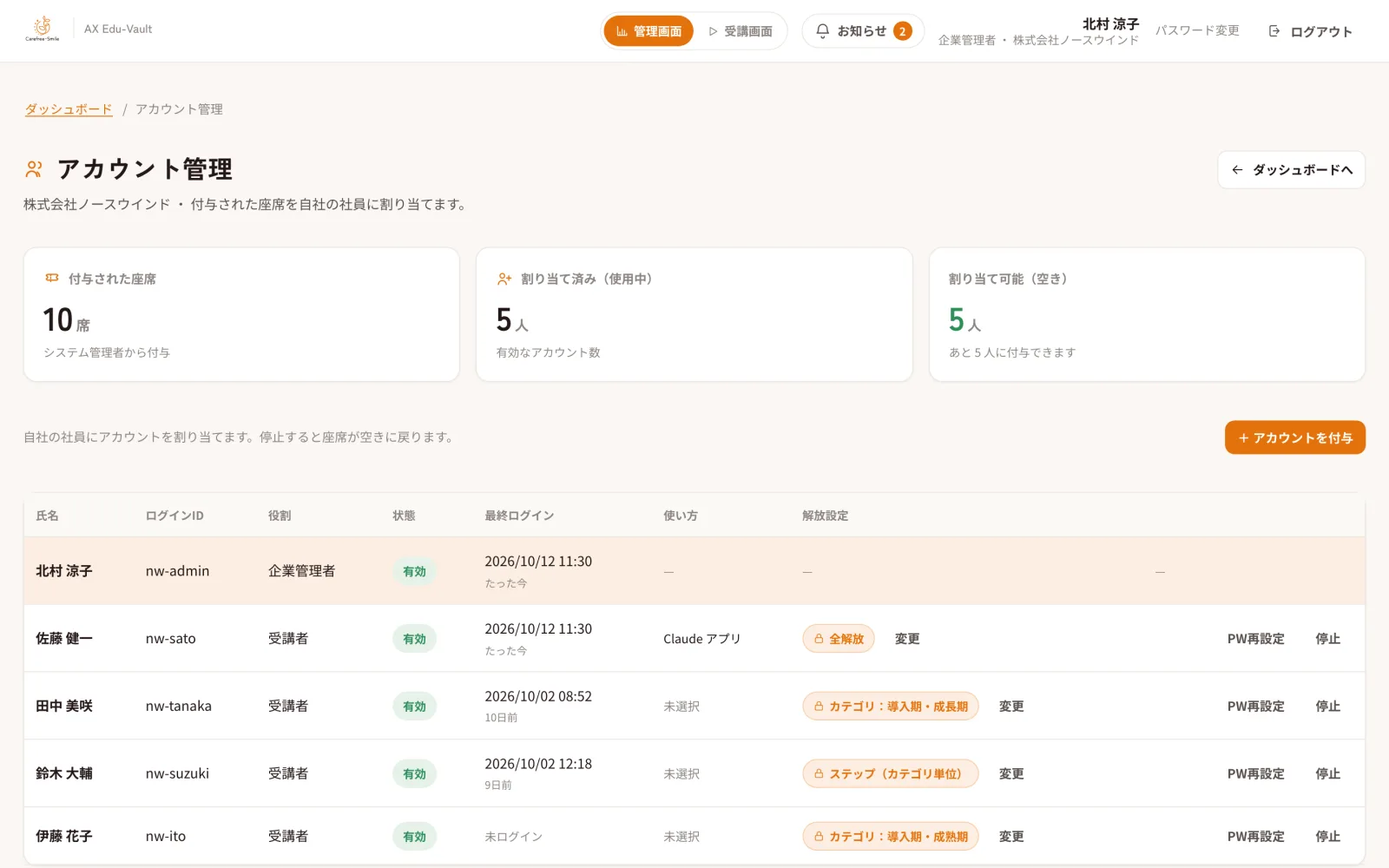Click the logout door icon
The width and height of the screenshot is (1389, 868).
pyautogui.click(x=1274, y=31)
